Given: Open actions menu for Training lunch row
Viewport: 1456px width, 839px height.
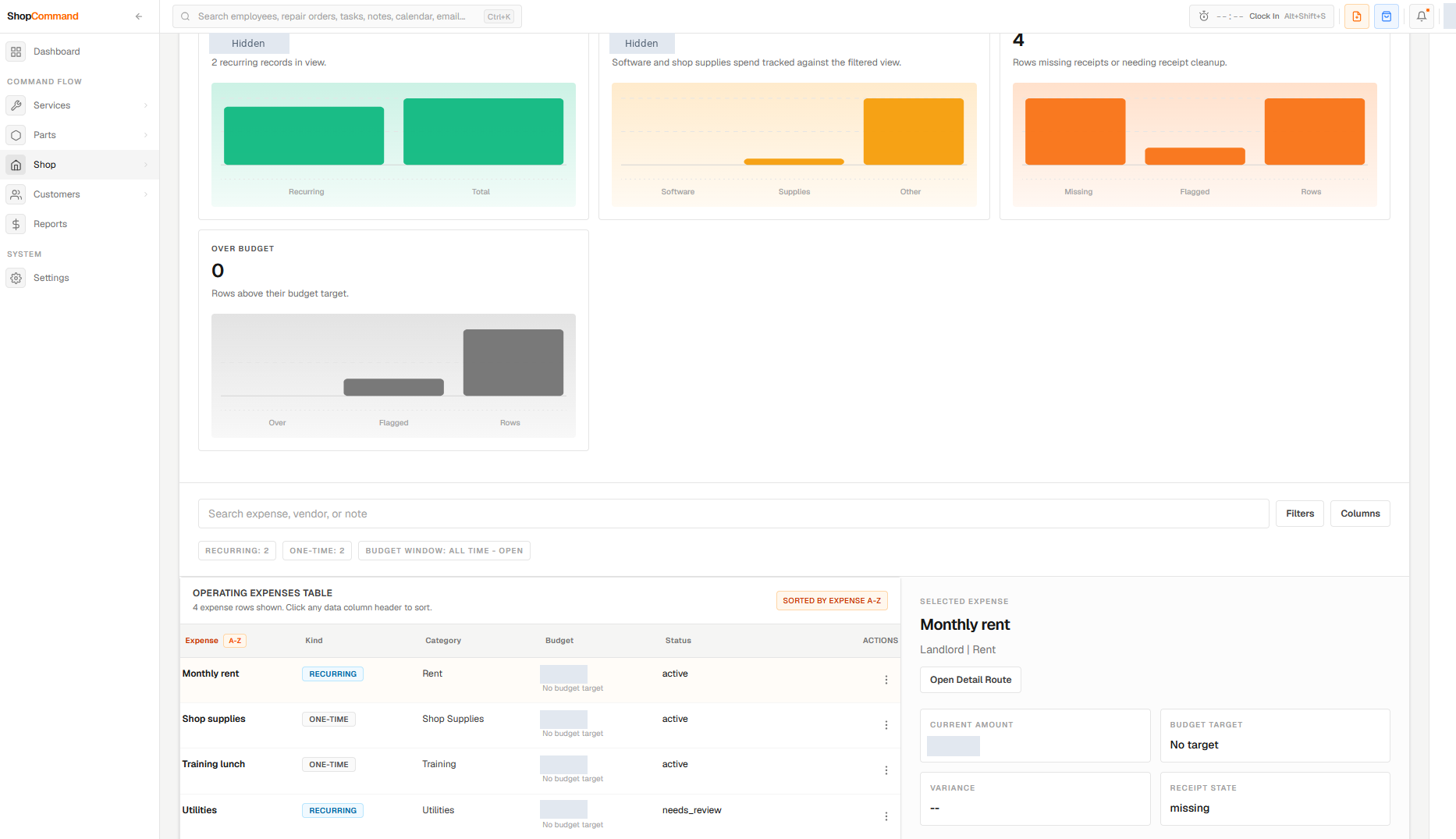Looking at the screenshot, I should [x=886, y=770].
